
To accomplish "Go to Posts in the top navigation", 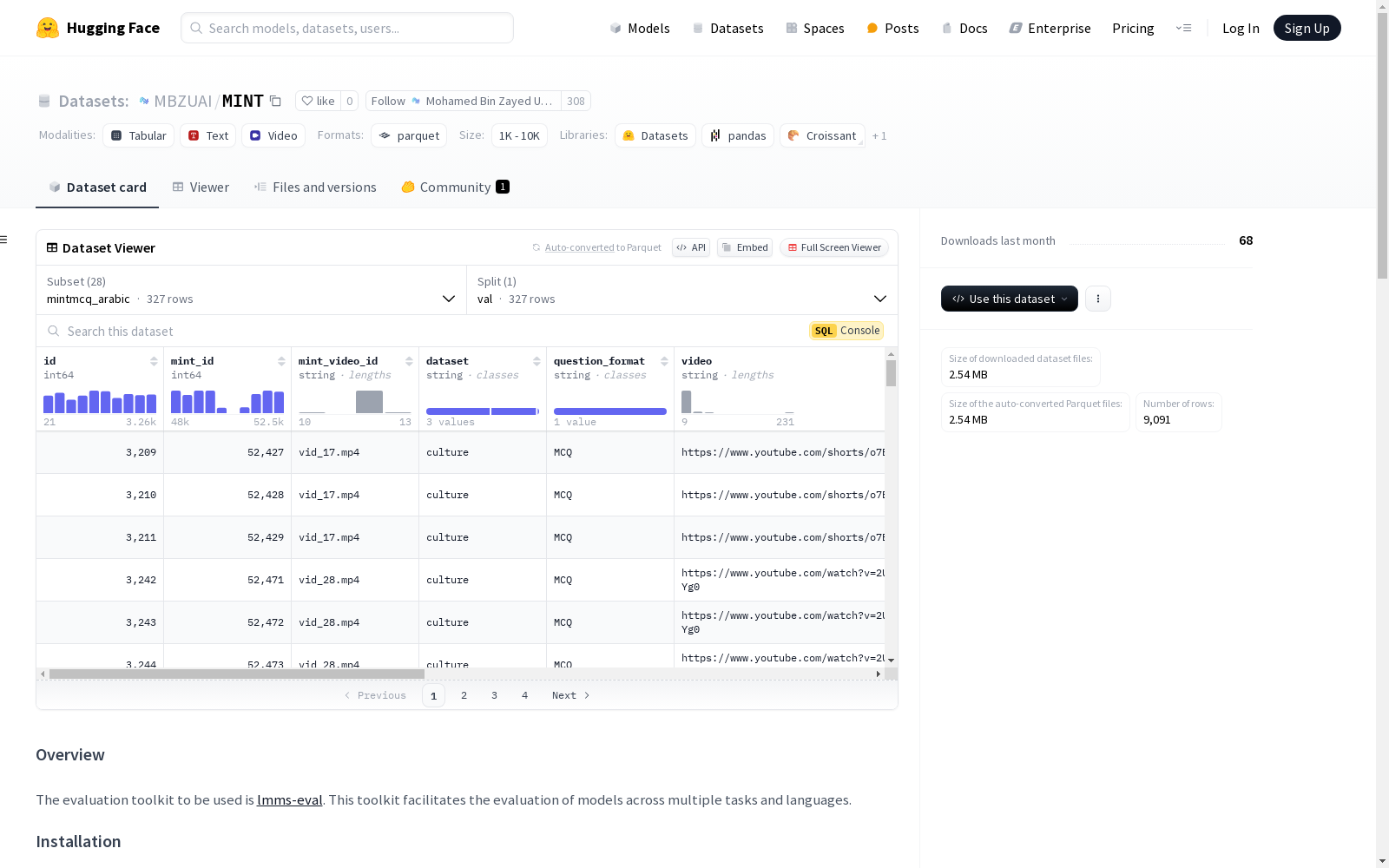I will click(x=893, y=28).
